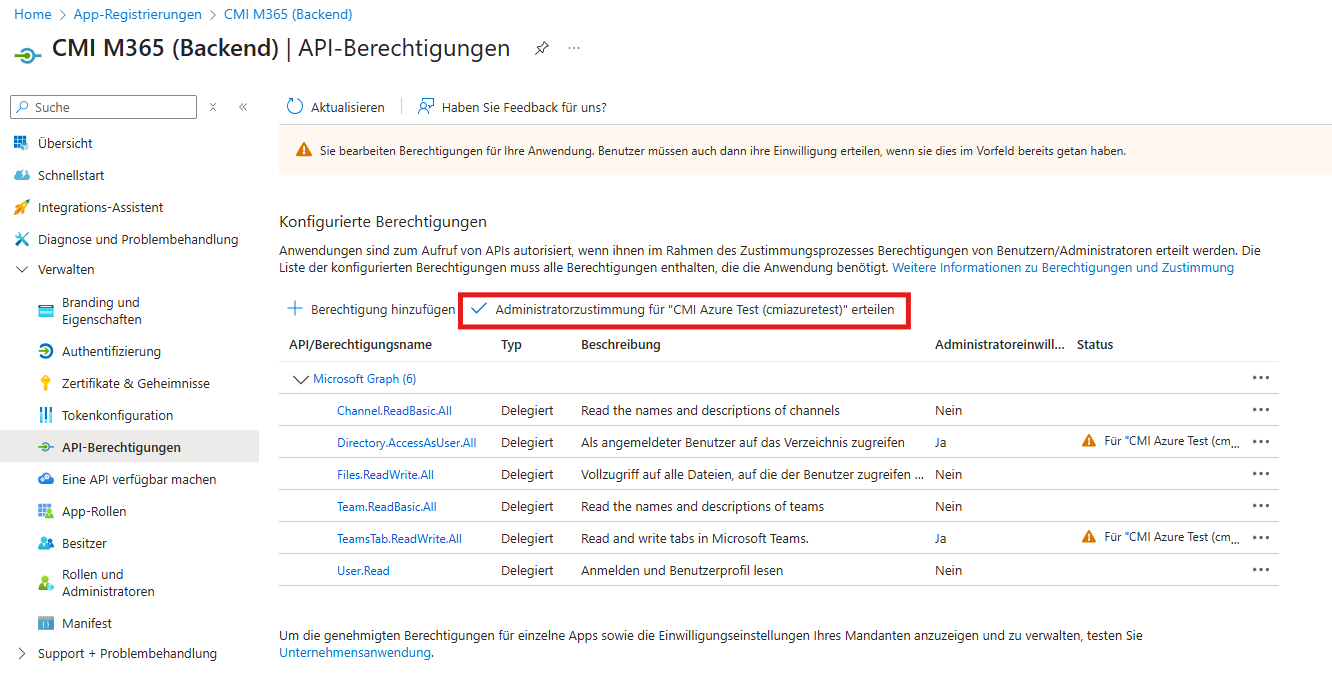Grant Administratorzustimmung for CMI Azure Test
Image resolution: width=1332 pixels, height=680 pixels.
pyautogui.click(x=668, y=310)
